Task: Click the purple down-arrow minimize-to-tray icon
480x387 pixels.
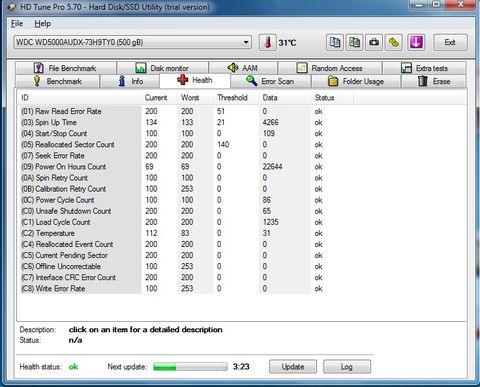Action: point(416,42)
